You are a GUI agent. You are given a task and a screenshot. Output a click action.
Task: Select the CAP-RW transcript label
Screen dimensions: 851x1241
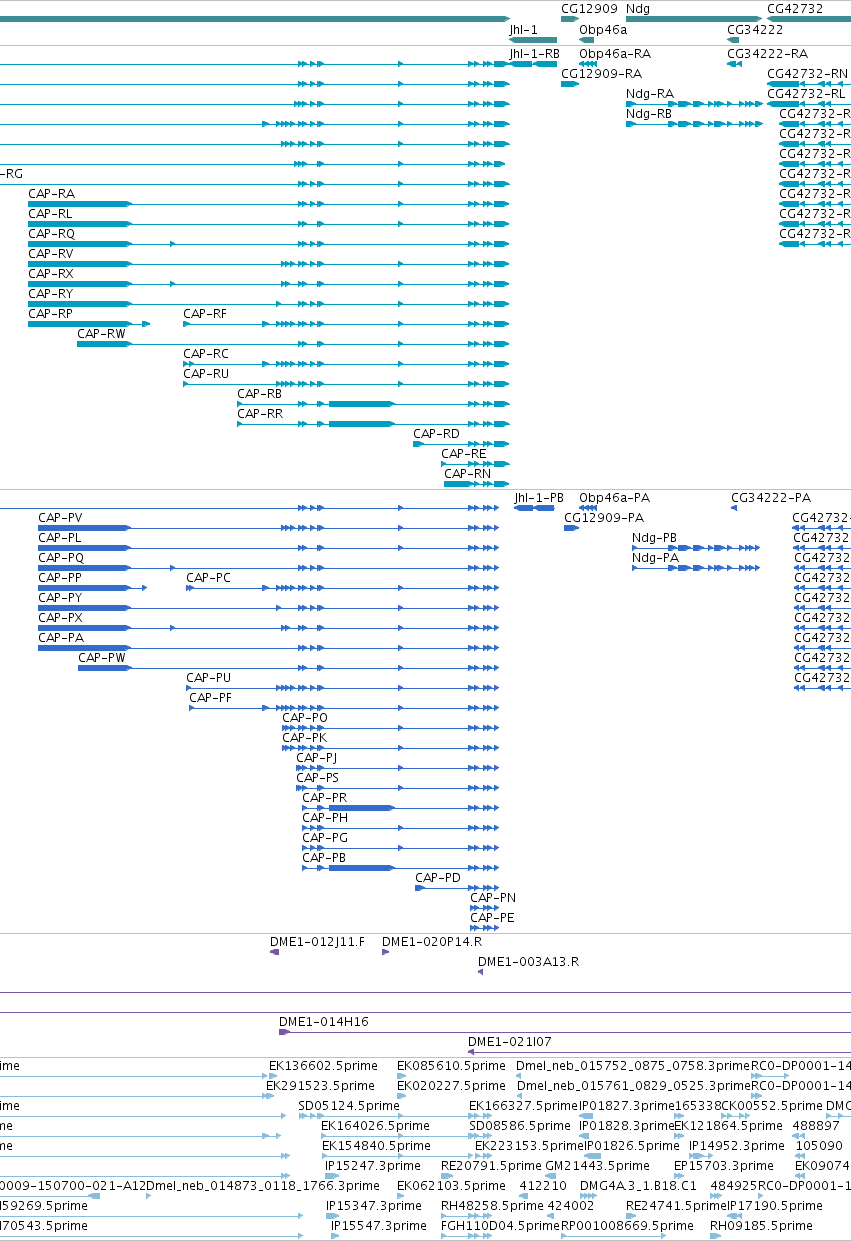click(x=102, y=334)
